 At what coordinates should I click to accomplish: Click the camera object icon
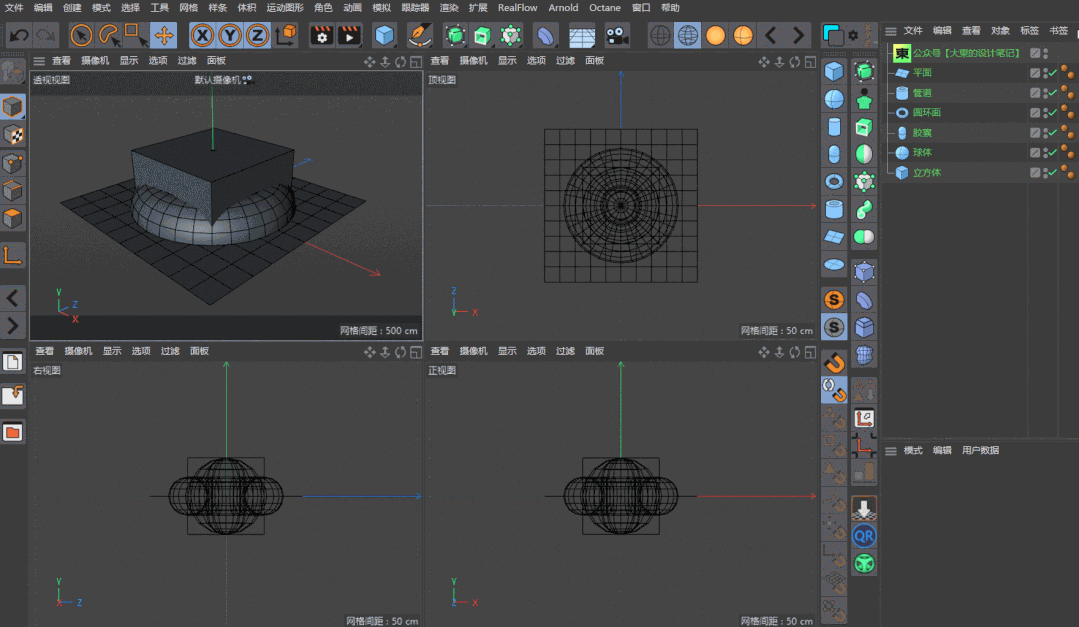617,36
